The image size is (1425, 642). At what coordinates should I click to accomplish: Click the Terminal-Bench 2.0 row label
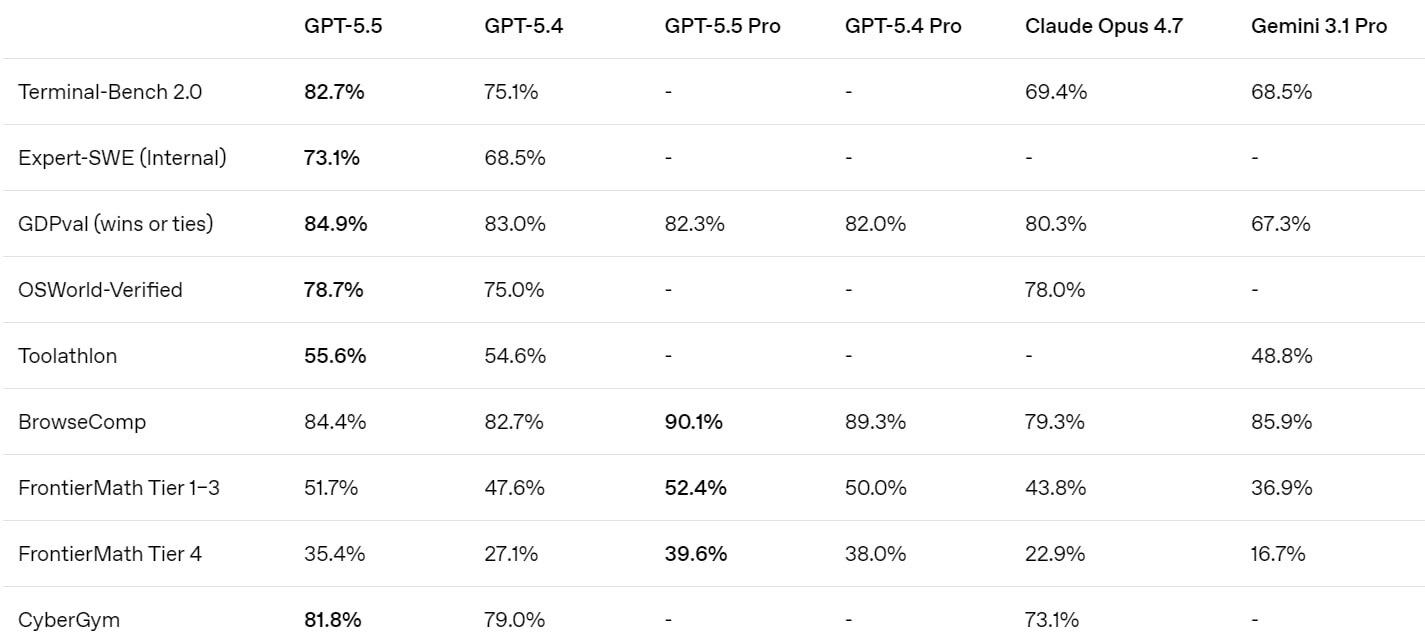pyautogui.click(x=110, y=92)
